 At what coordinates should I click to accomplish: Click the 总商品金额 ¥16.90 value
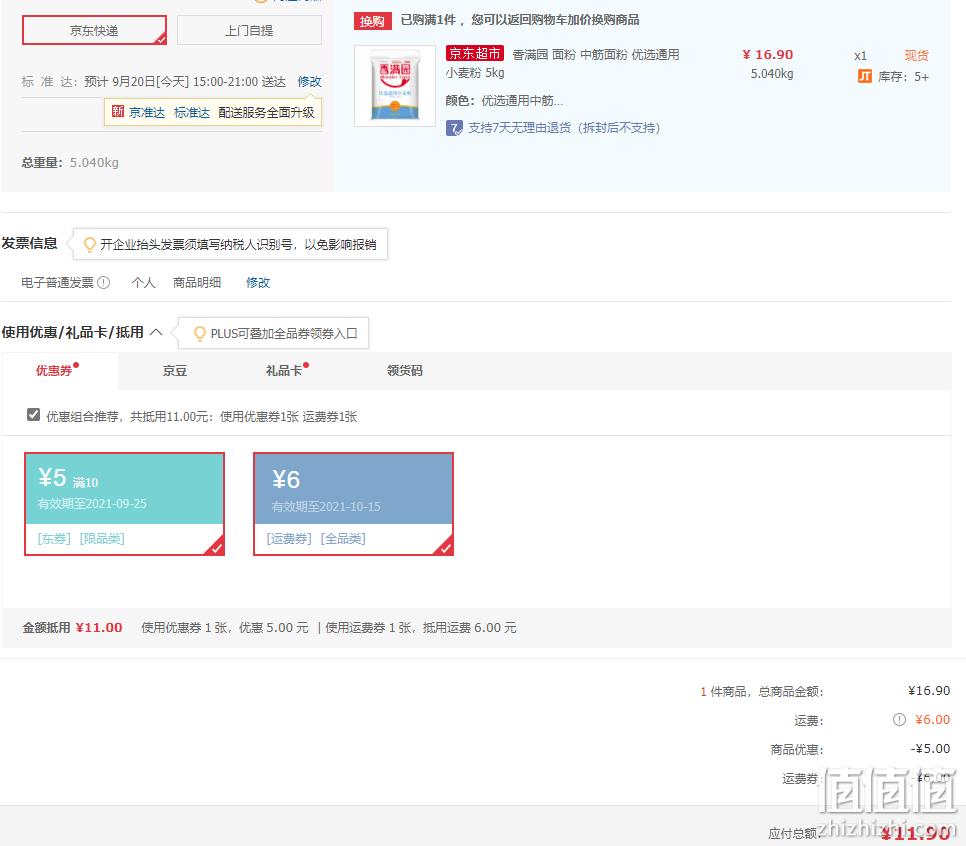tap(929, 691)
